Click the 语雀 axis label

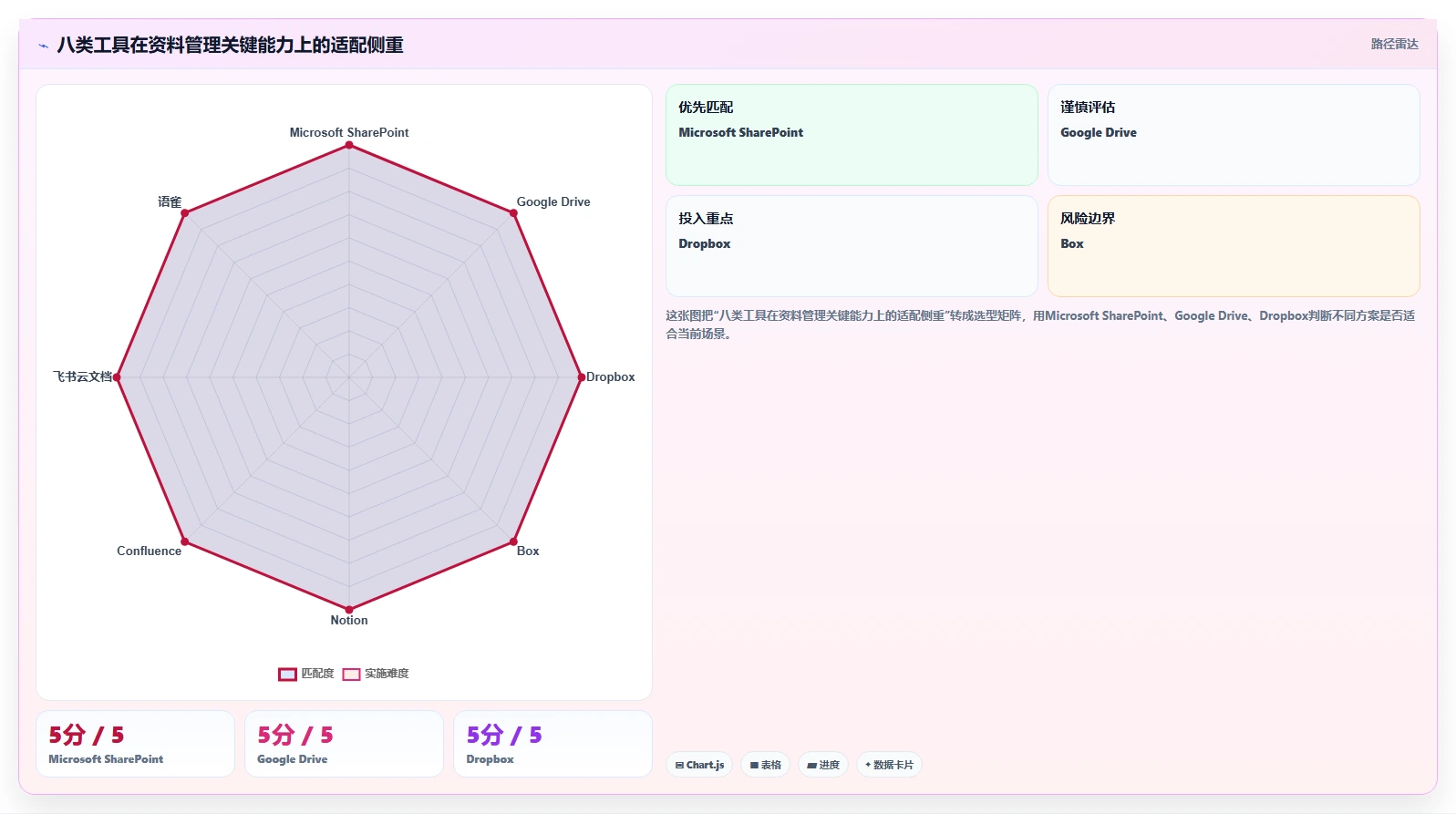coord(170,201)
